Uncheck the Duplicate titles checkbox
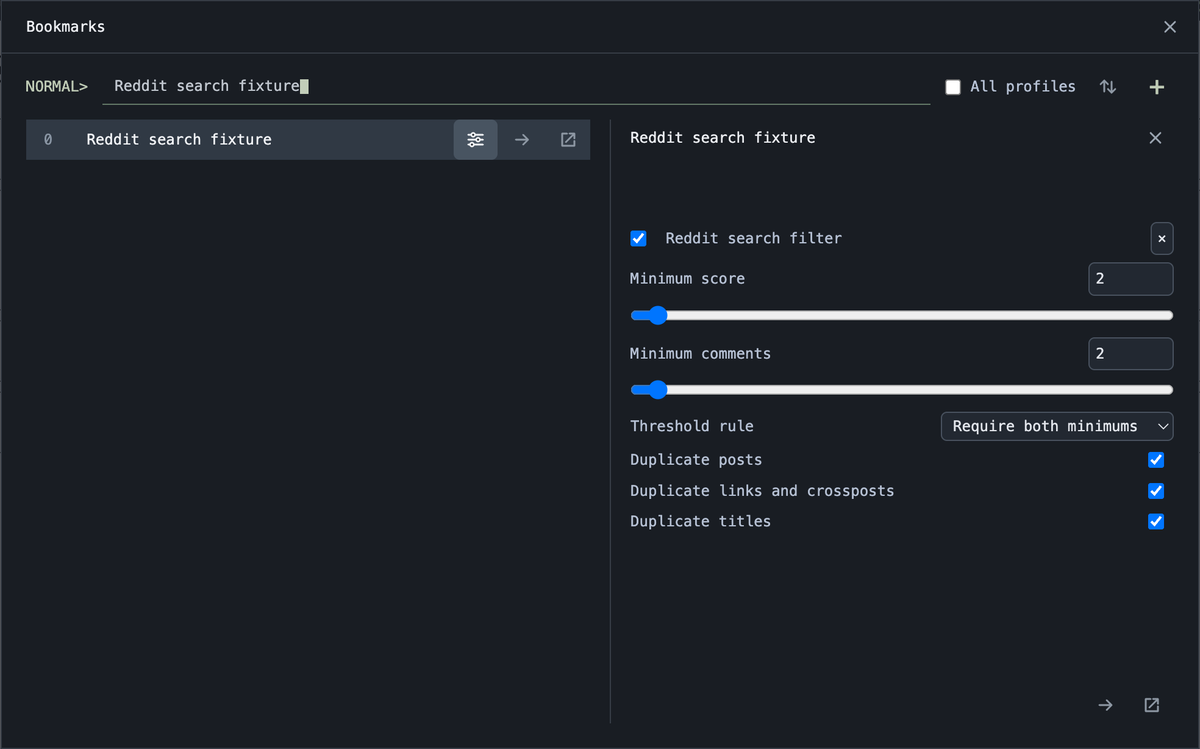1200x749 pixels. (x=1156, y=521)
